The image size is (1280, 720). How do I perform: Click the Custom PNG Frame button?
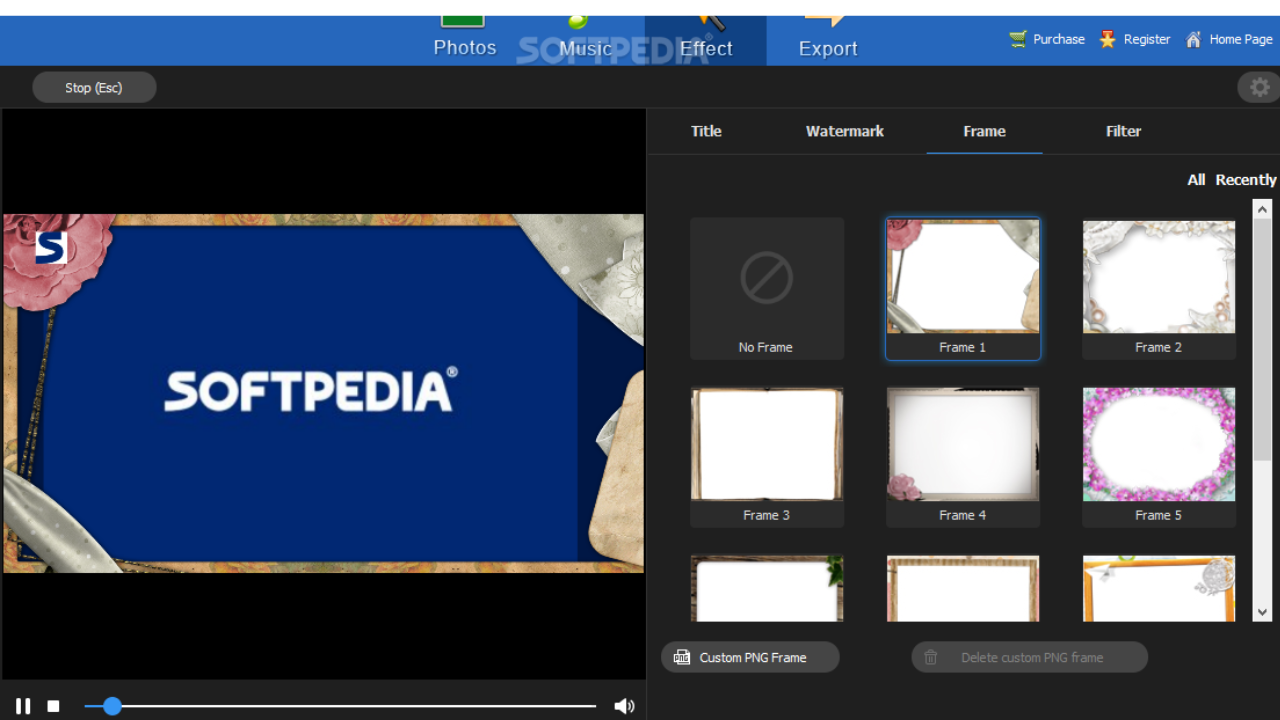coord(750,657)
